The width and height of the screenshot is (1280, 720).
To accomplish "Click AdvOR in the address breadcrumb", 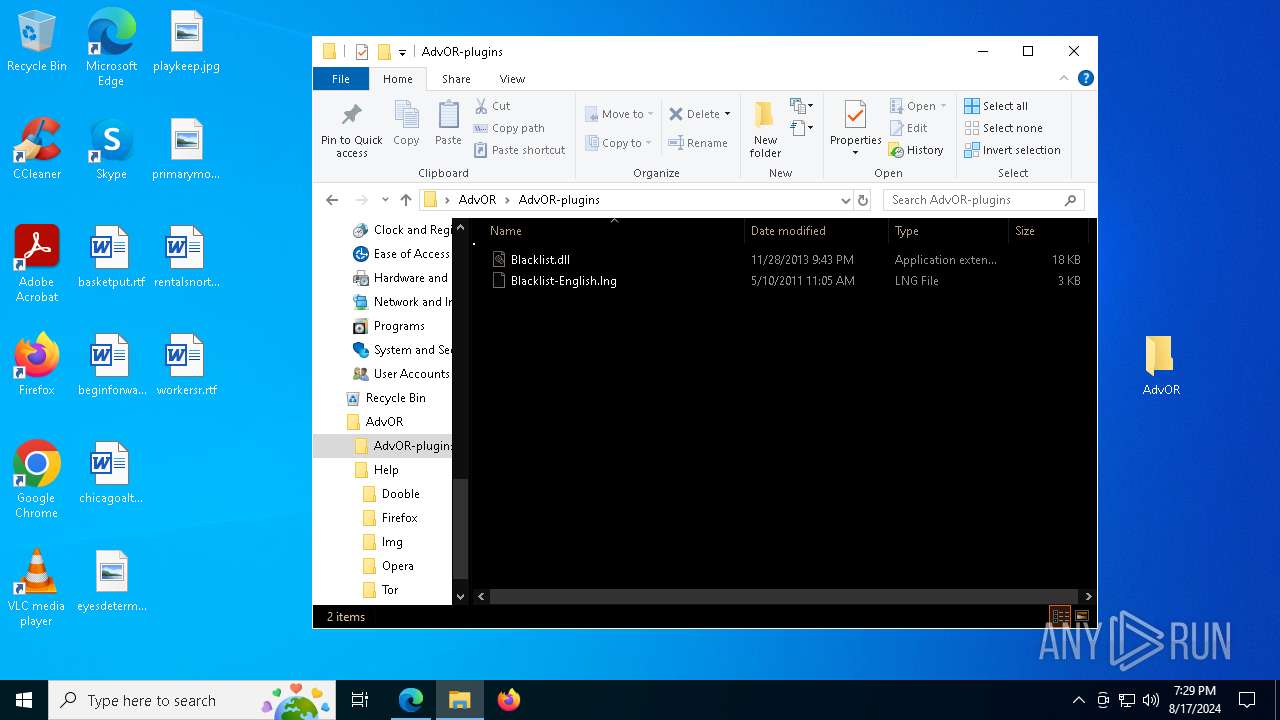I will click(x=477, y=200).
